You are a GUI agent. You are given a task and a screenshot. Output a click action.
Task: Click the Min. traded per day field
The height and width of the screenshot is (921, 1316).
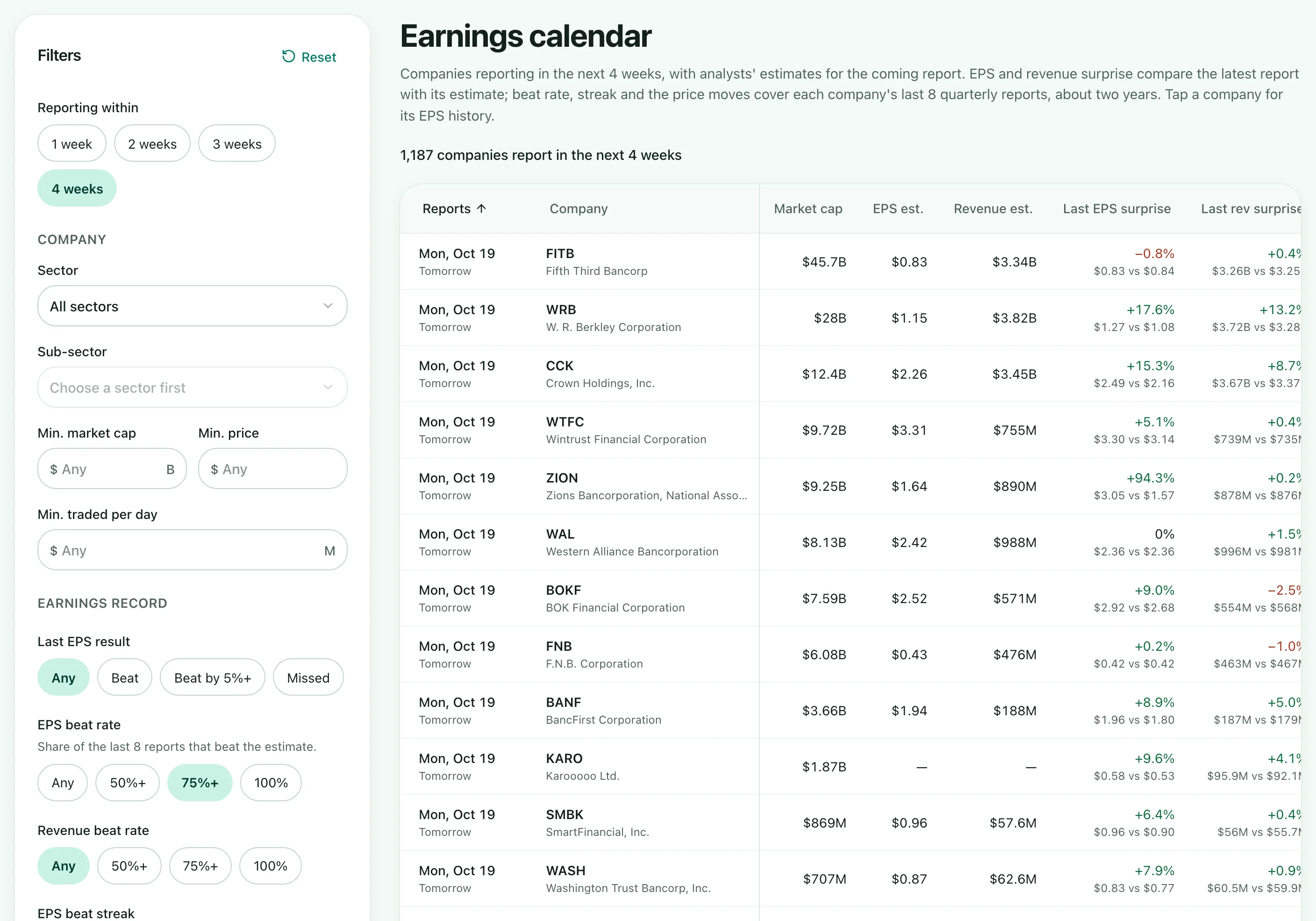193,551
